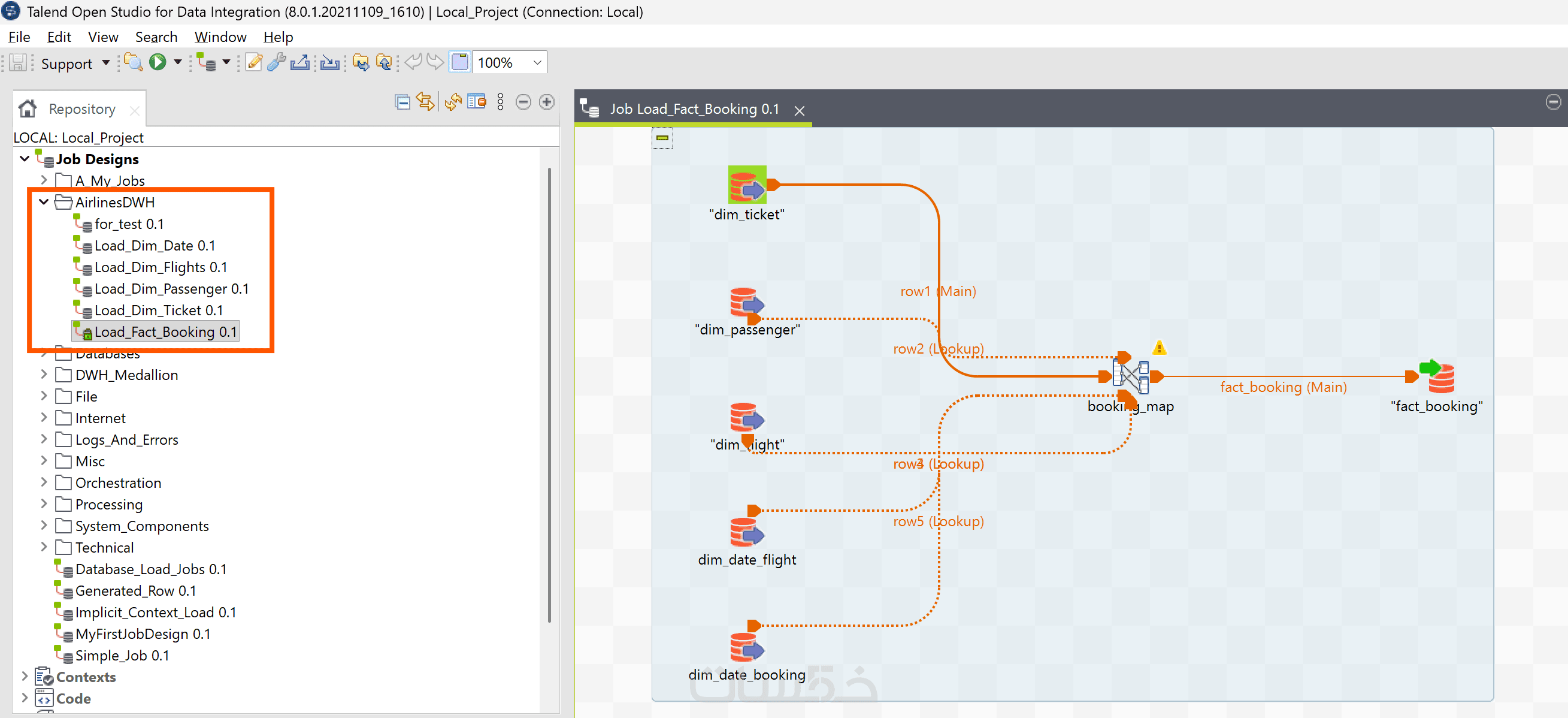Image resolution: width=1568 pixels, height=718 pixels.
Task: Select the Job Load_Fact_Booking 0.1 tab
Action: 694,110
